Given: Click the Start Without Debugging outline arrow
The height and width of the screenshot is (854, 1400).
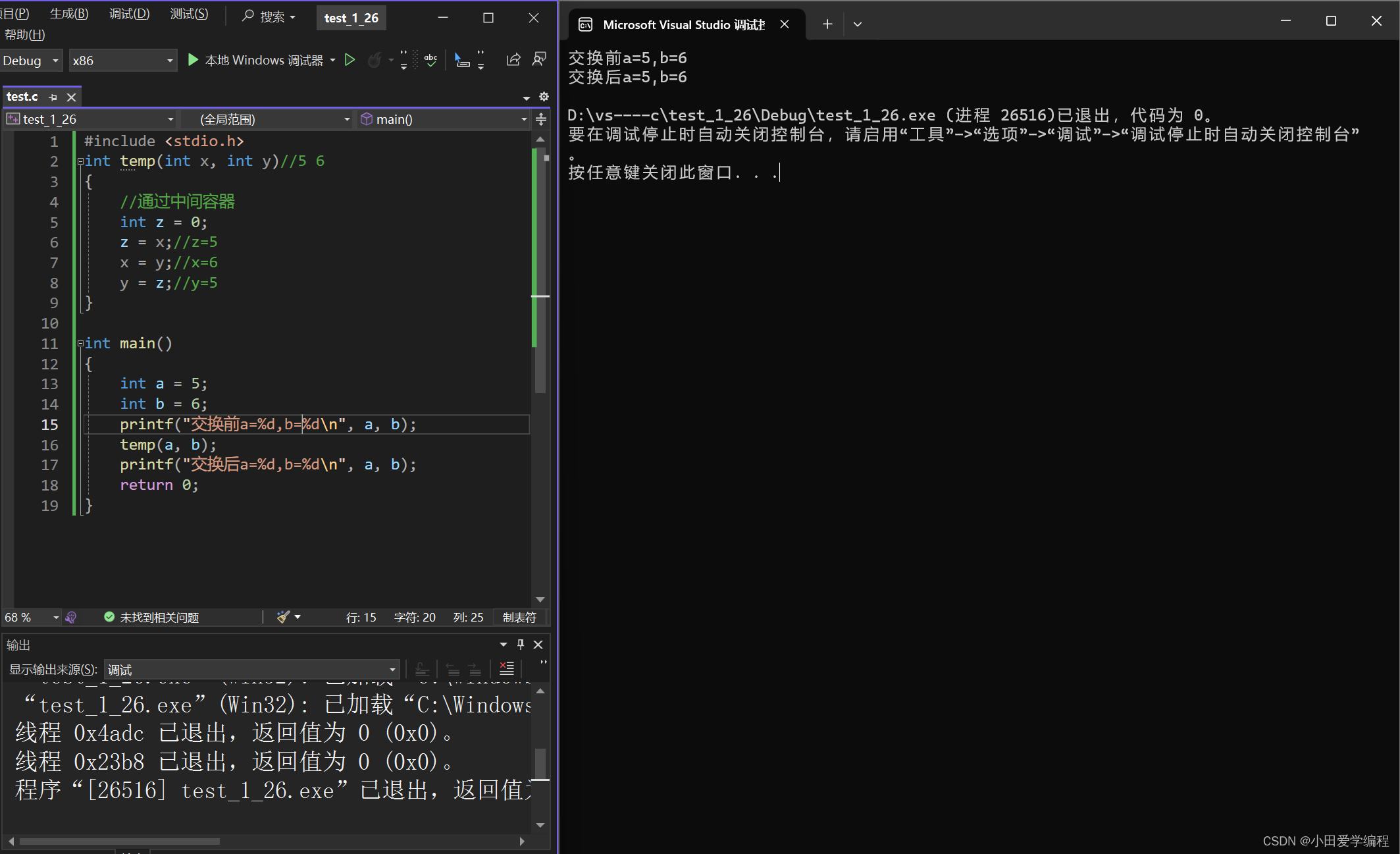Looking at the screenshot, I should click(x=350, y=61).
